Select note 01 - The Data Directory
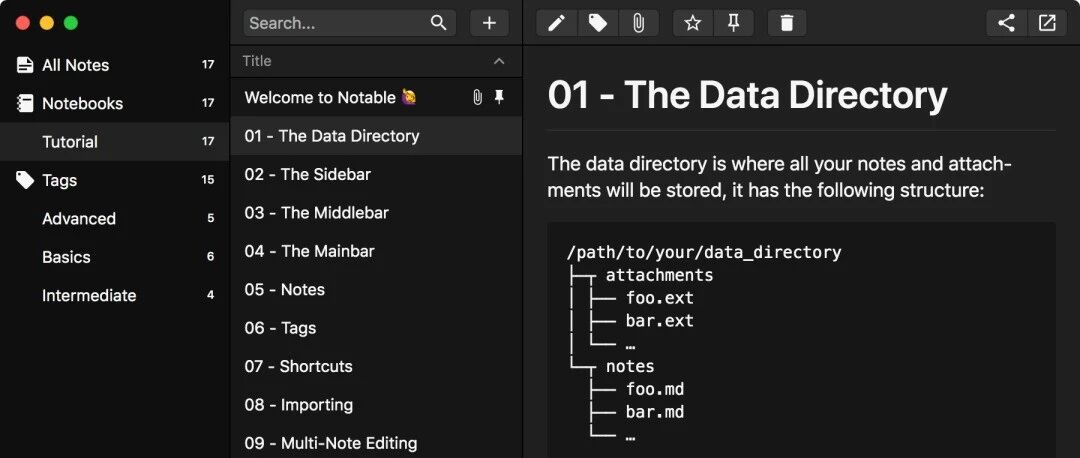1080x458 pixels. [376, 136]
